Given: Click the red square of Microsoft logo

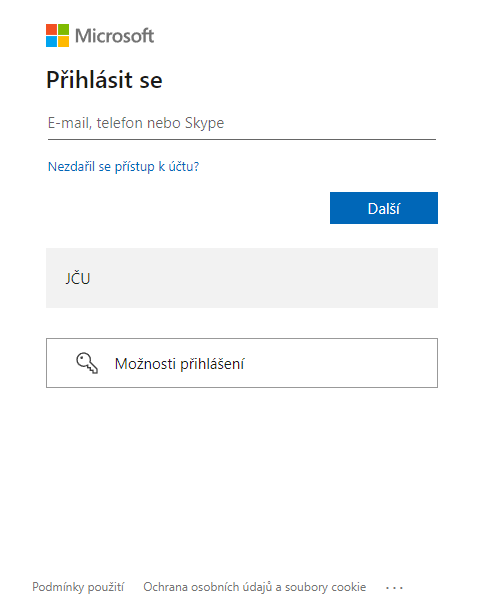Looking at the screenshot, I should pyautogui.click(x=52, y=29).
